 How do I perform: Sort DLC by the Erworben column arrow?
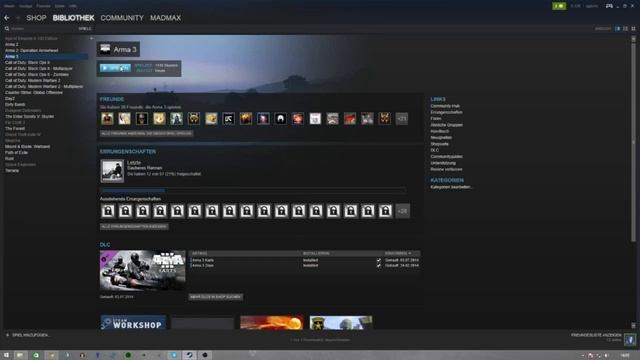click(x=410, y=253)
